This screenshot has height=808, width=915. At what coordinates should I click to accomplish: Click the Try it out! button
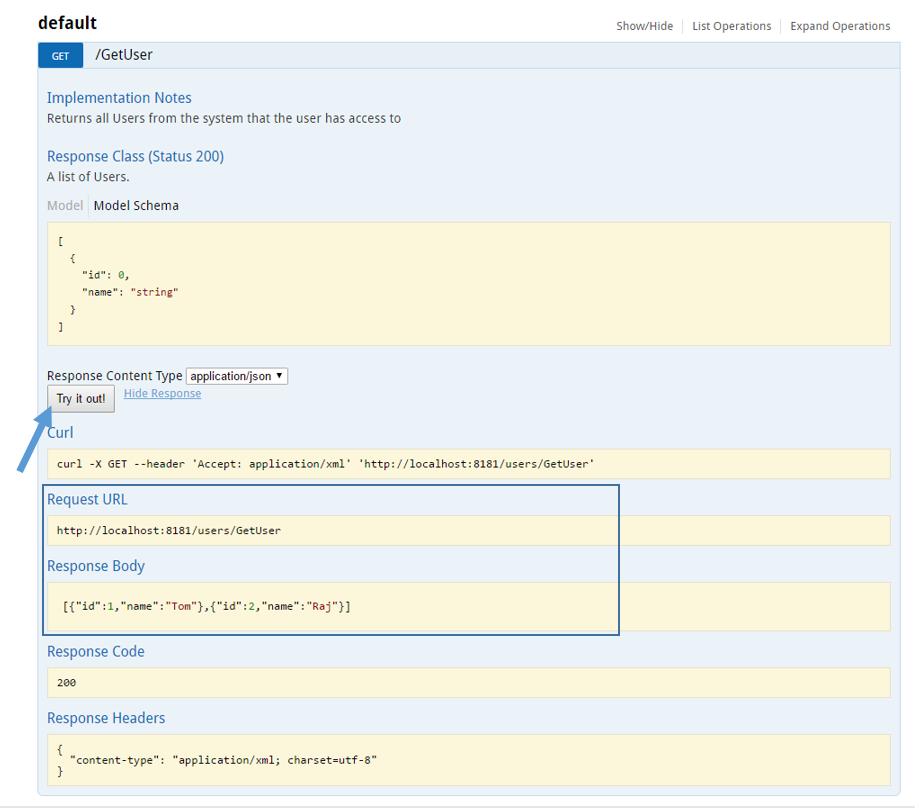pos(81,398)
